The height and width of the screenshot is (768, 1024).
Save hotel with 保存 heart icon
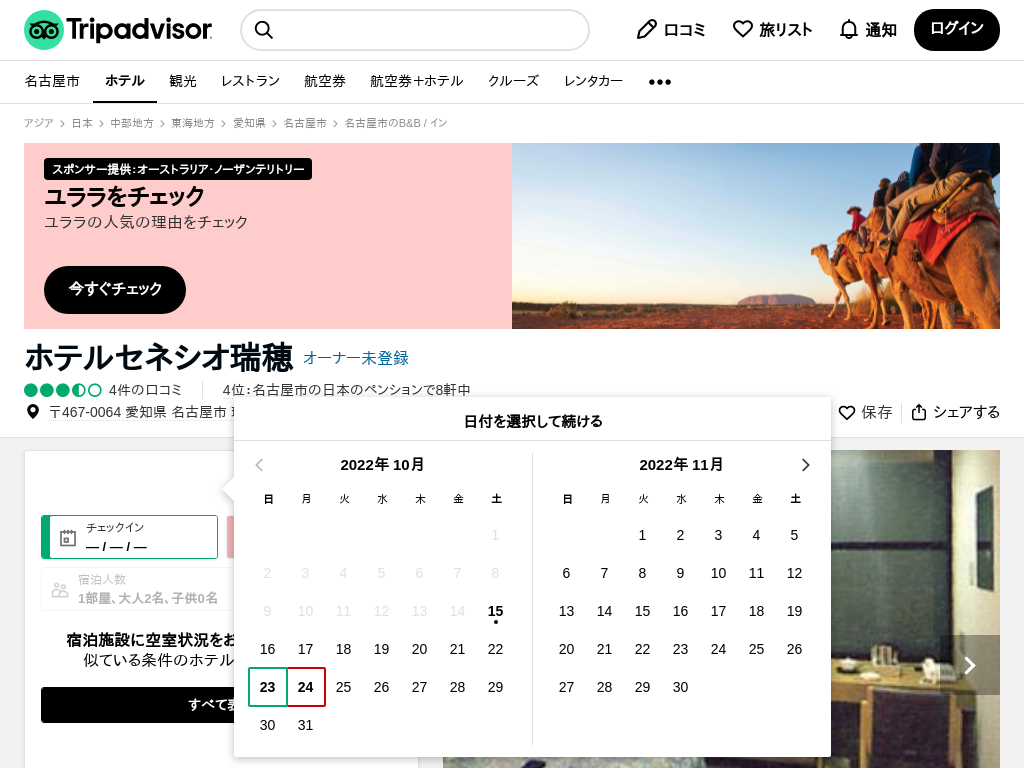click(x=847, y=412)
